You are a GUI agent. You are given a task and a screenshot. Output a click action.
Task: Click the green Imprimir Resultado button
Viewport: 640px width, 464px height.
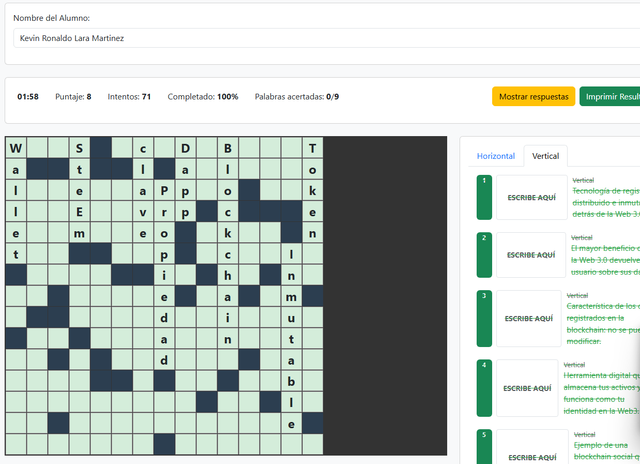(x=610, y=97)
